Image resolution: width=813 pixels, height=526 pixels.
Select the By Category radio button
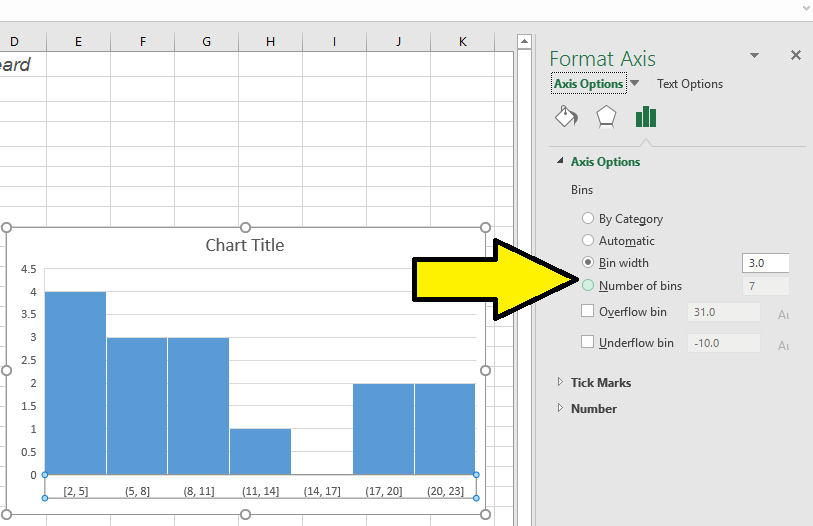click(588, 219)
